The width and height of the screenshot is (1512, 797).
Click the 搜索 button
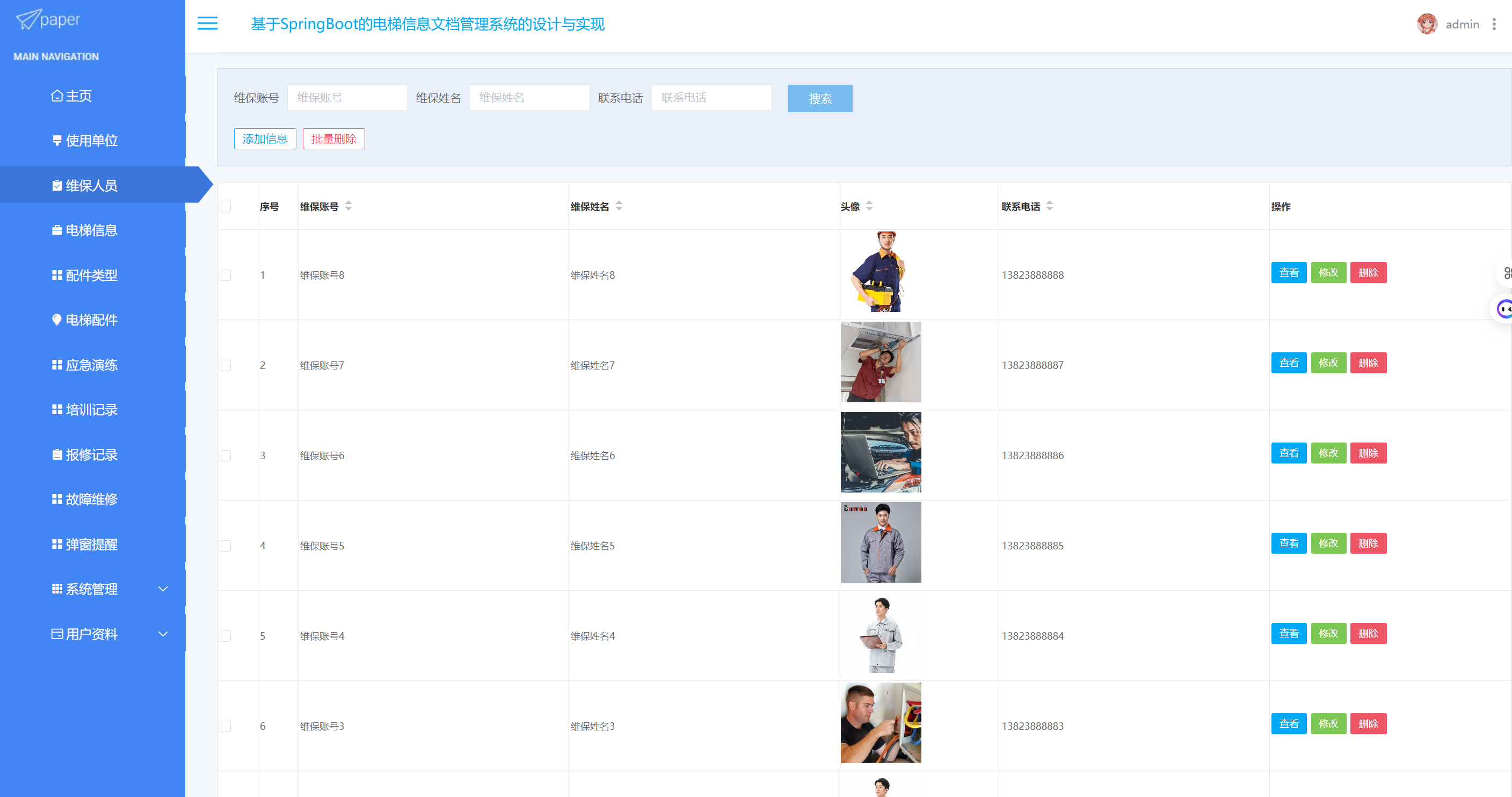pyautogui.click(x=820, y=99)
